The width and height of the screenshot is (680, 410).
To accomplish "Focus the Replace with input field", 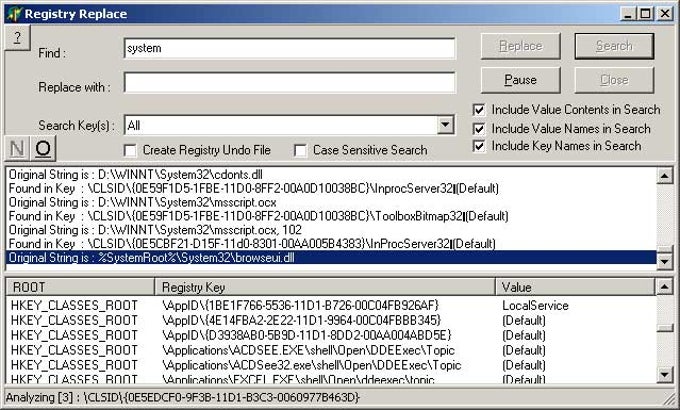I will (289, 83).
